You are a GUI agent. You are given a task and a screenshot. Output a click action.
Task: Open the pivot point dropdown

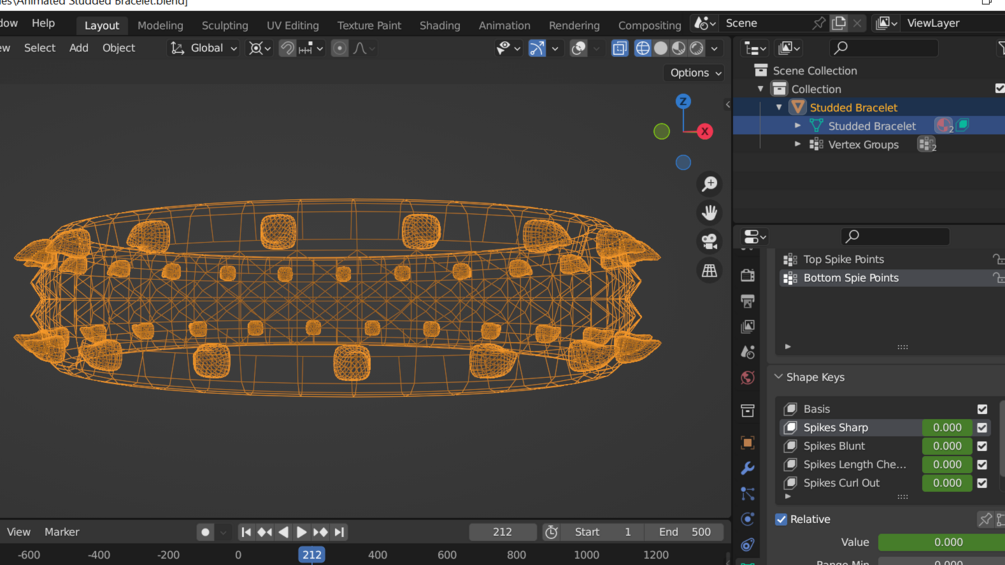pyautogui.click(x=260, y=48)
